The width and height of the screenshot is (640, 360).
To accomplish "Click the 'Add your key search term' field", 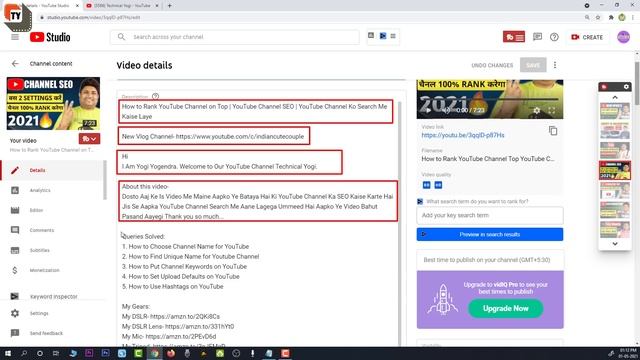I will [x=490, y=216].
